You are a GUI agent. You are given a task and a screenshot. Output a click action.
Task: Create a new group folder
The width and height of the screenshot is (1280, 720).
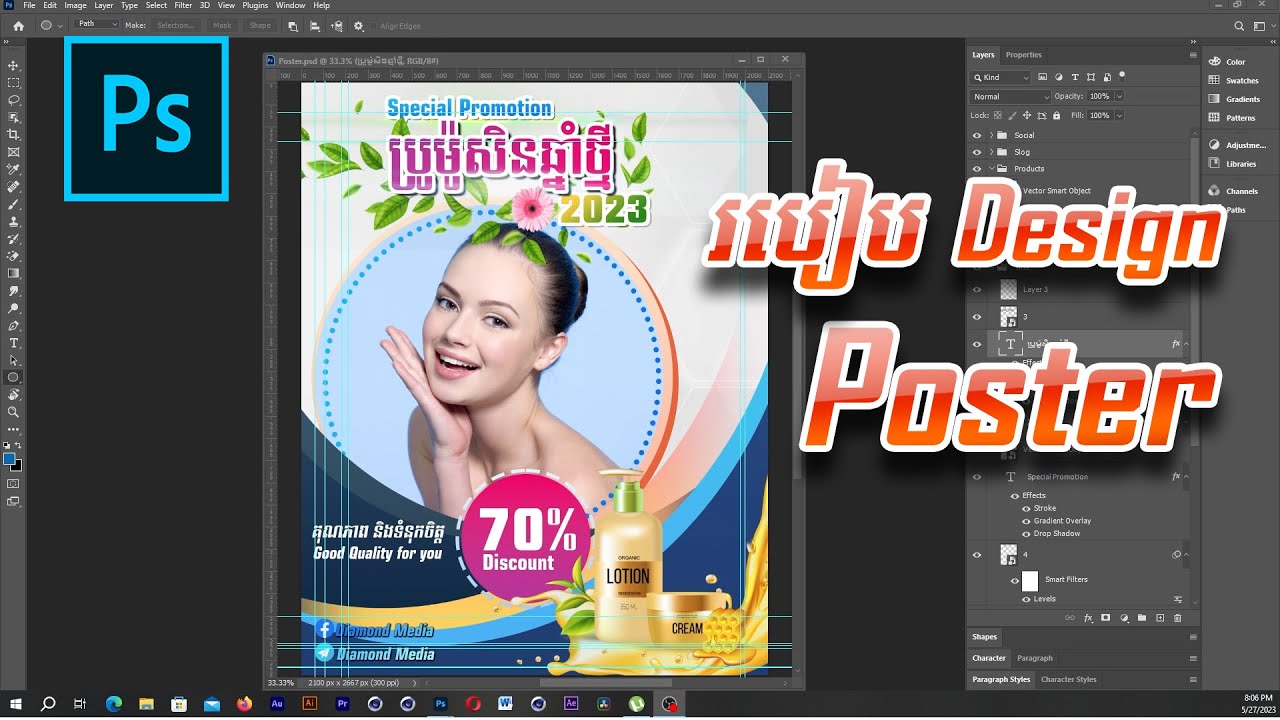(x=1142, y=618)
